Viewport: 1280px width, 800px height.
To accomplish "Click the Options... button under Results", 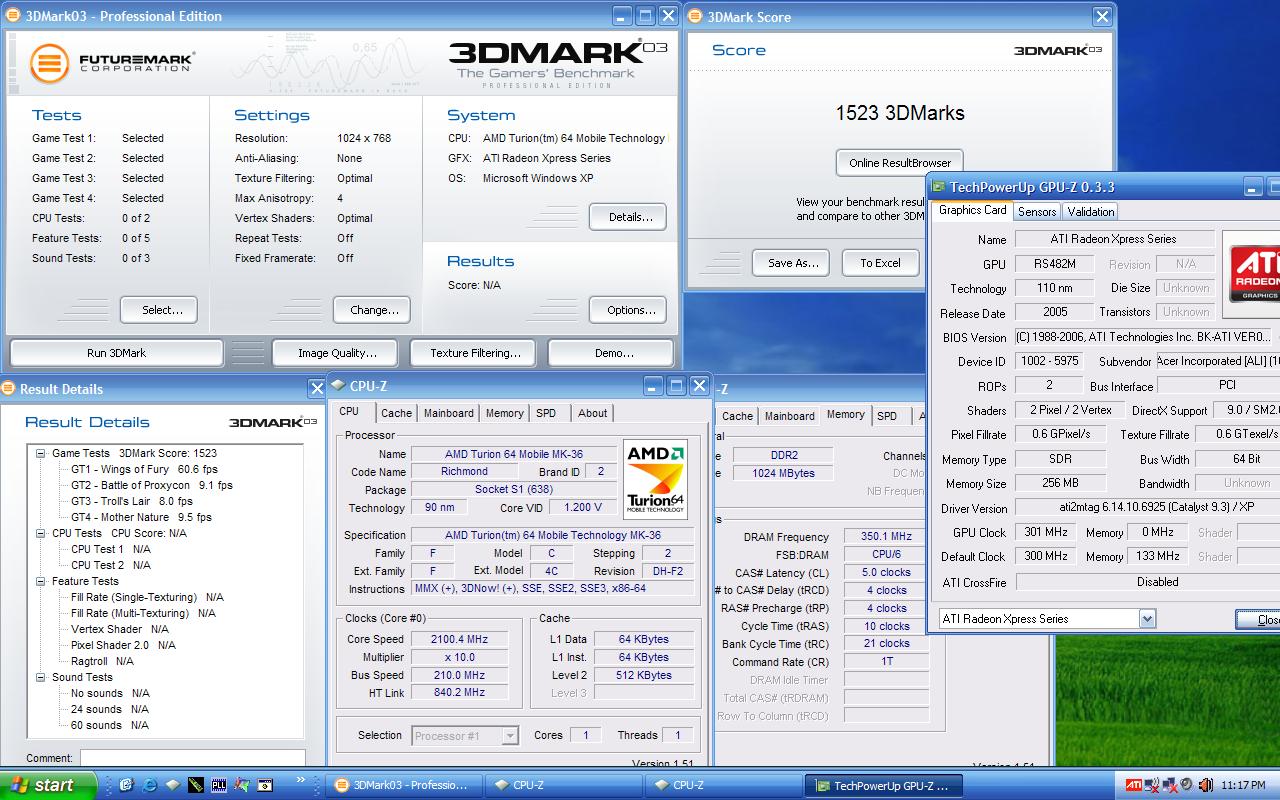I will point(630,310).
